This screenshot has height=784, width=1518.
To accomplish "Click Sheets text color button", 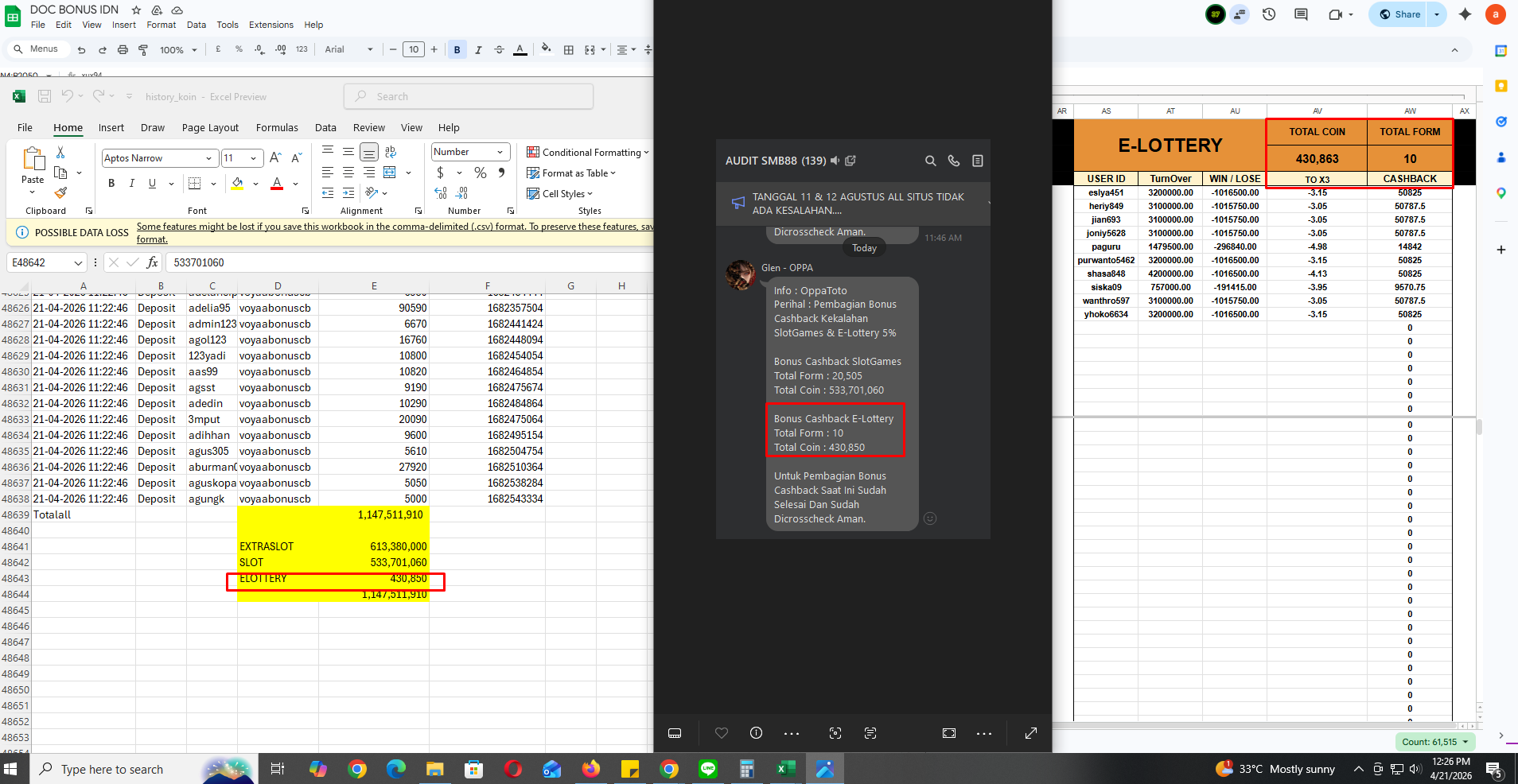I will 520,49.
